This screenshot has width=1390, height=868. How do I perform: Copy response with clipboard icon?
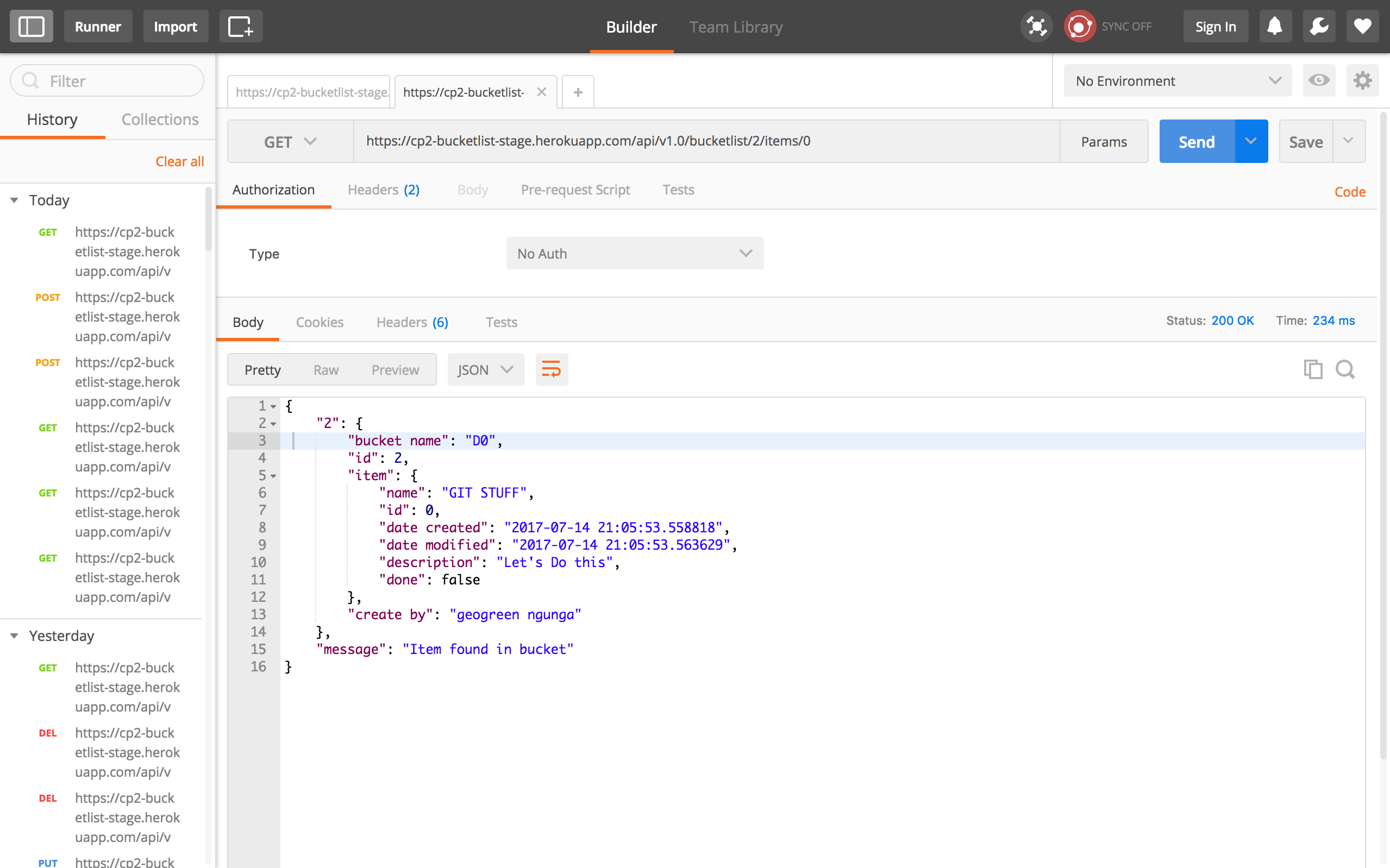click(1312, 369)
